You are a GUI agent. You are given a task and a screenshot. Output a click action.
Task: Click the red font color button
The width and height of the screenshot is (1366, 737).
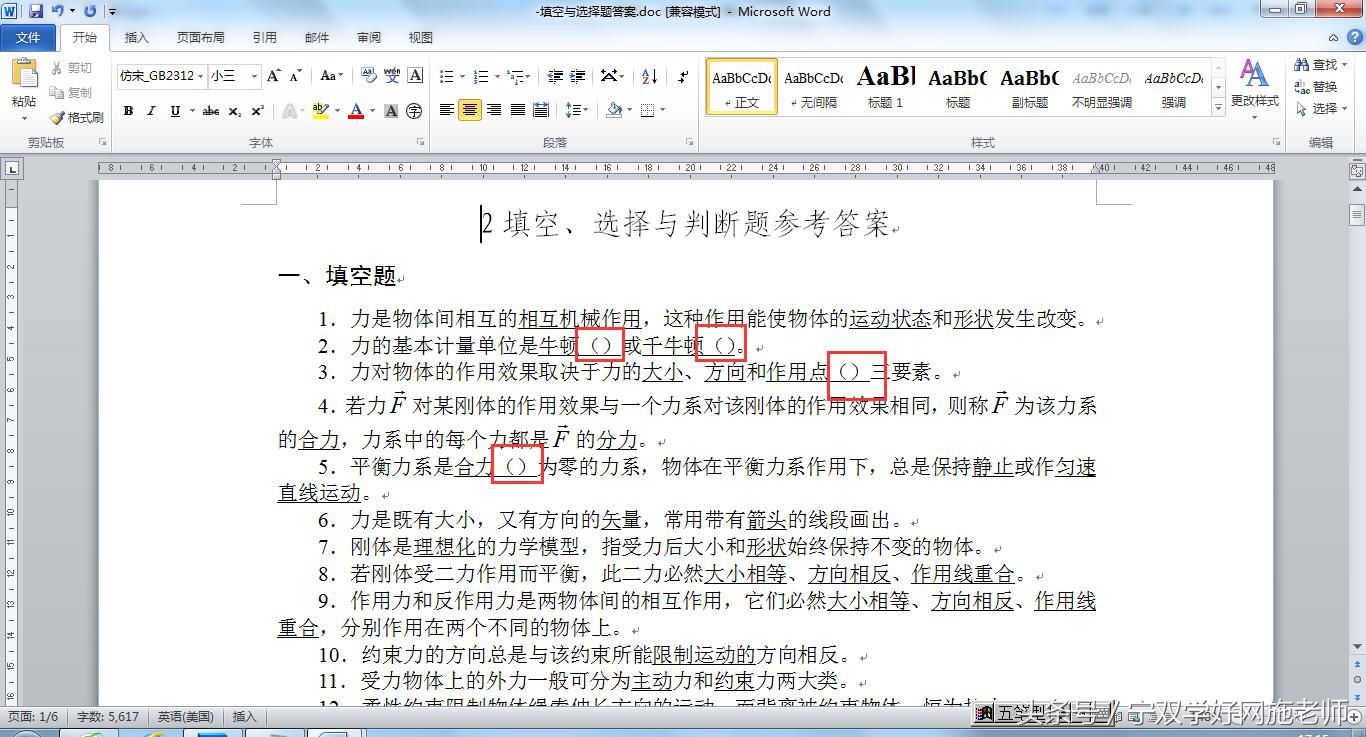click(x=356, y=111)
